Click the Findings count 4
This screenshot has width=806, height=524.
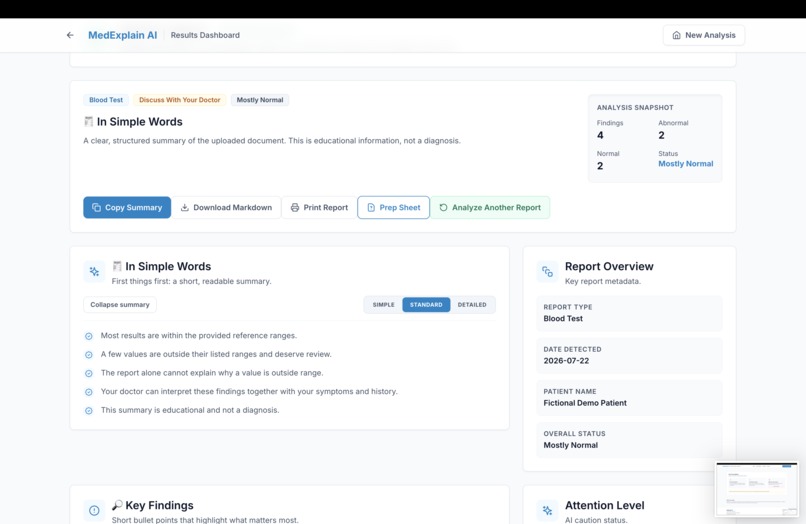pyautogui.click(x=600, y=135)
